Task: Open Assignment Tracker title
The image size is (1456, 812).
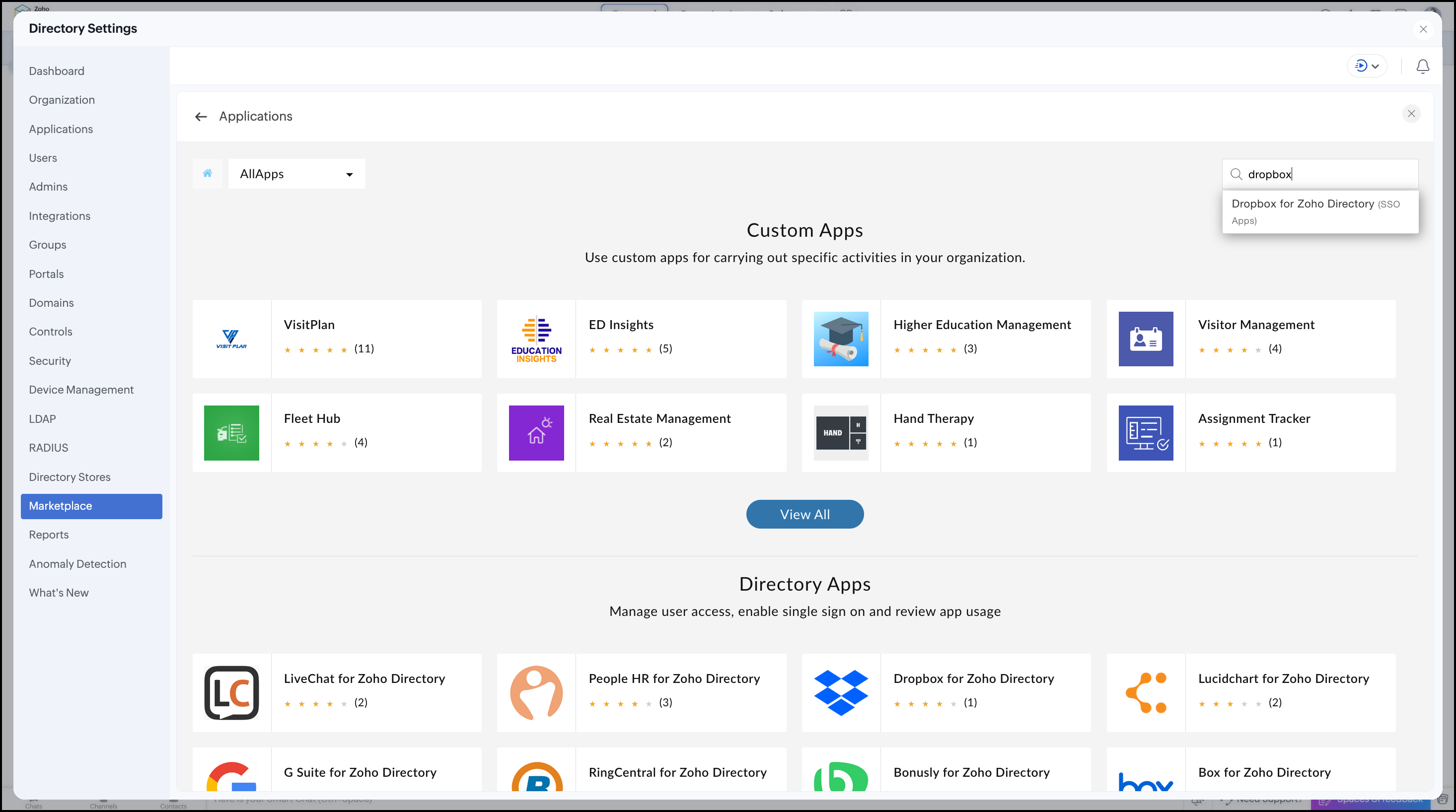Action: coord(1254,419)
